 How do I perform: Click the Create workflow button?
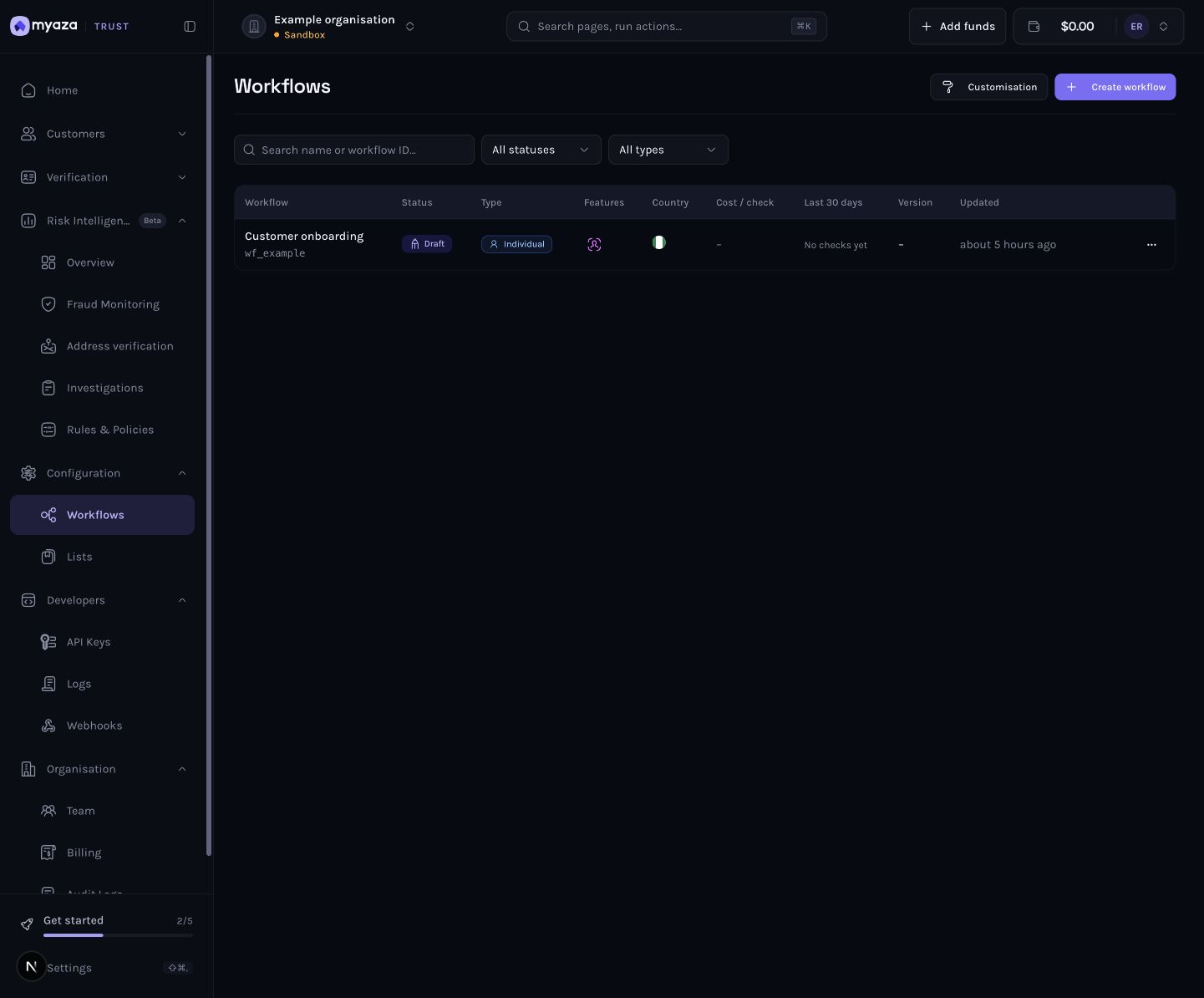(x=1115, y=87)
